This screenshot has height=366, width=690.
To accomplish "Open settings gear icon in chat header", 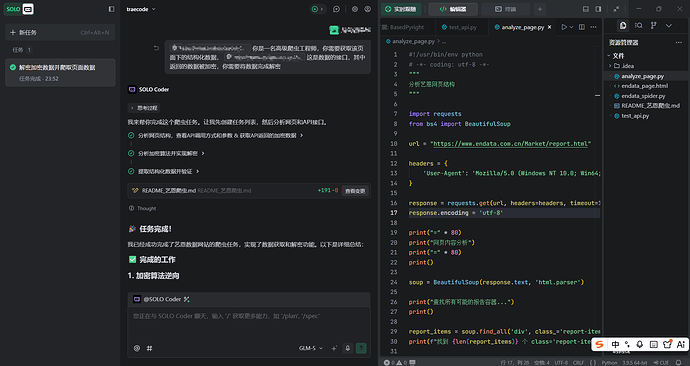I will (x=355, y=9).
